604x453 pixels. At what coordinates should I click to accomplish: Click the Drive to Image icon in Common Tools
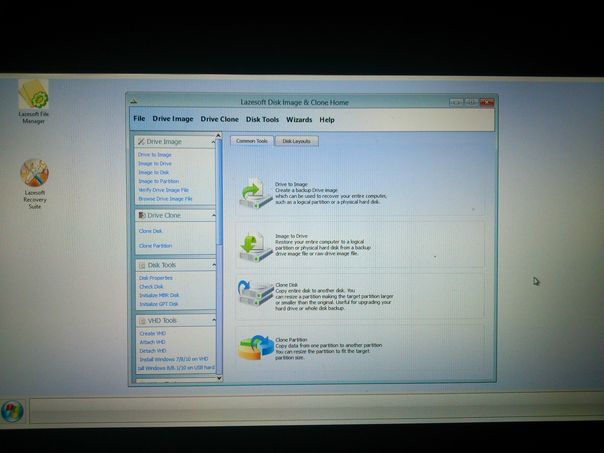[x=255, y=193]
